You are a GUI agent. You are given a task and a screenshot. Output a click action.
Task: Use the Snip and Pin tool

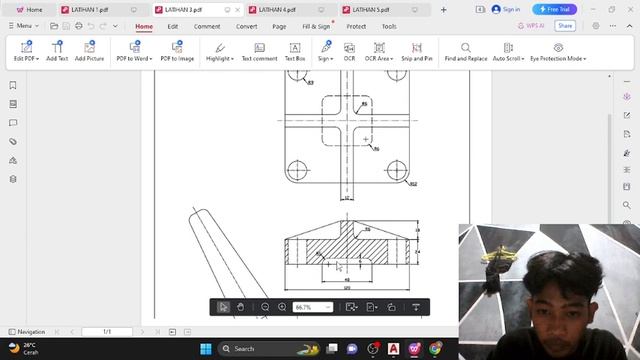pos(416,51)
